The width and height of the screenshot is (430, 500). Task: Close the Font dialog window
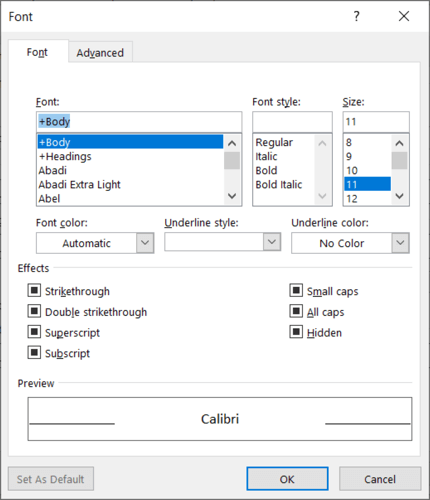pyautogui.click(x=404, y=16)
